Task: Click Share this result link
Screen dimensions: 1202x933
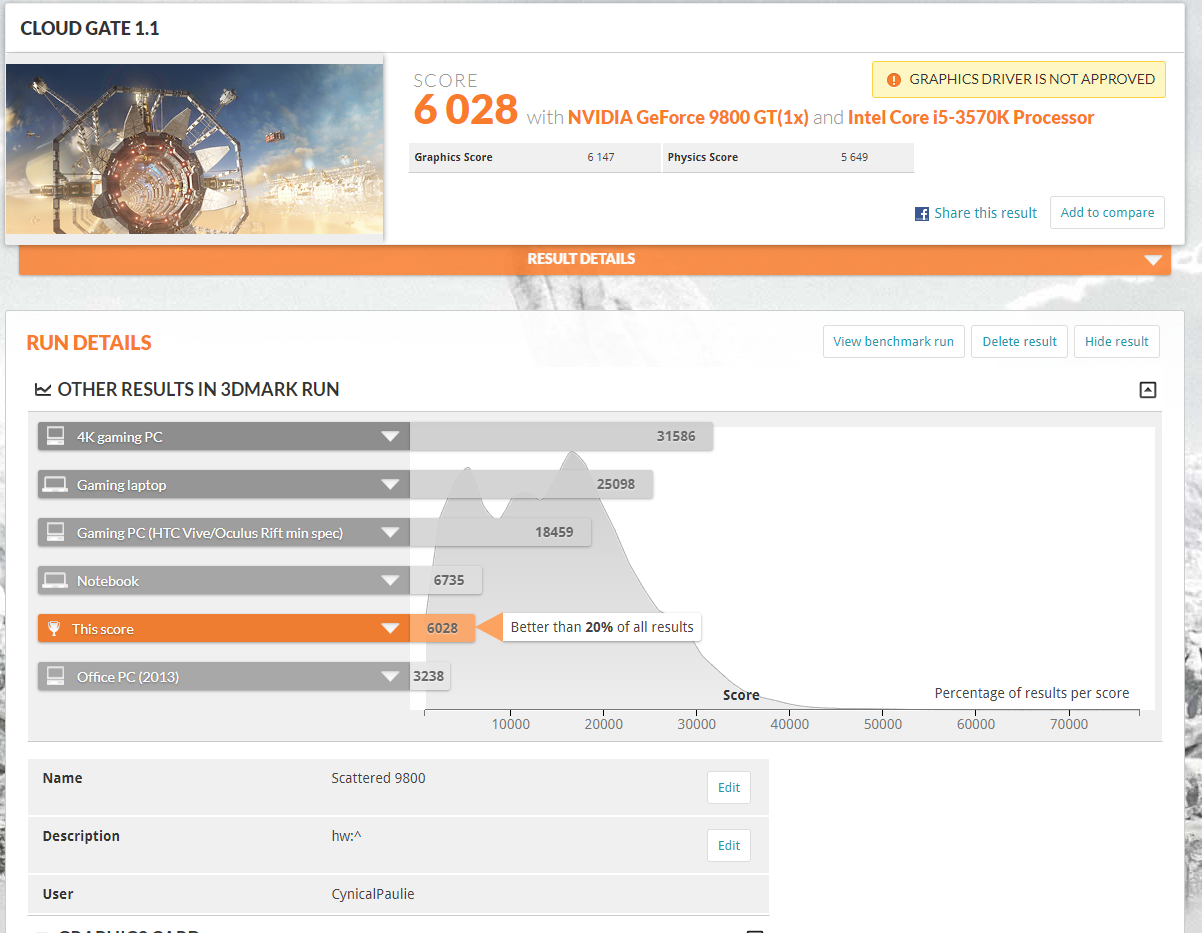Action: 985,213
